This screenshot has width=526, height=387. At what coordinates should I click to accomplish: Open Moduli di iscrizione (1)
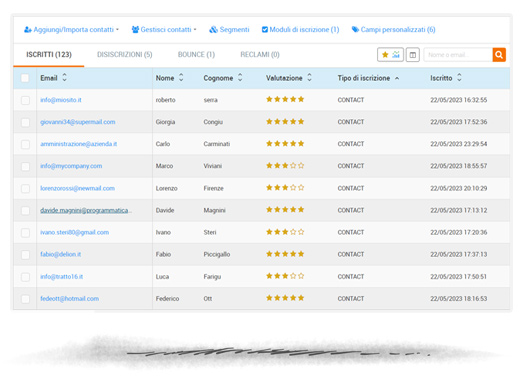[301, 30]
